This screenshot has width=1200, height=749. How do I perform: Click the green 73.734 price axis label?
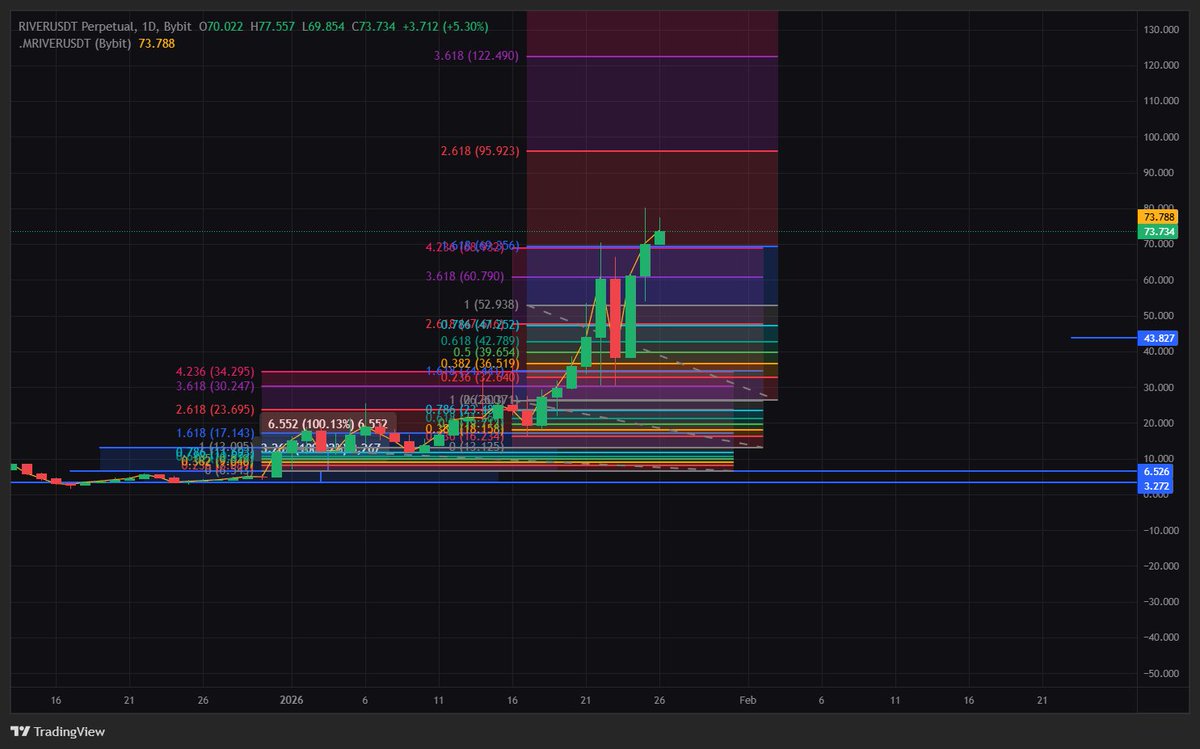pyautogui.click(x=1158, y=231)
